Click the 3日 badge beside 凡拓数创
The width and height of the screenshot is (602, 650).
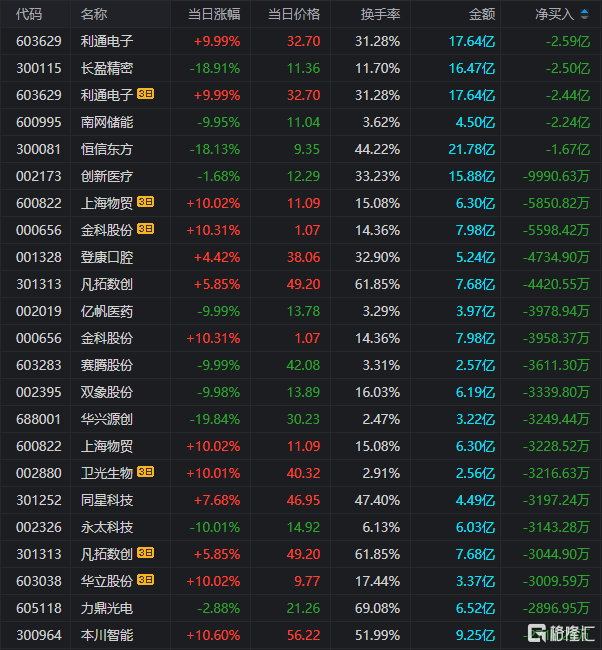coord(146,553)
